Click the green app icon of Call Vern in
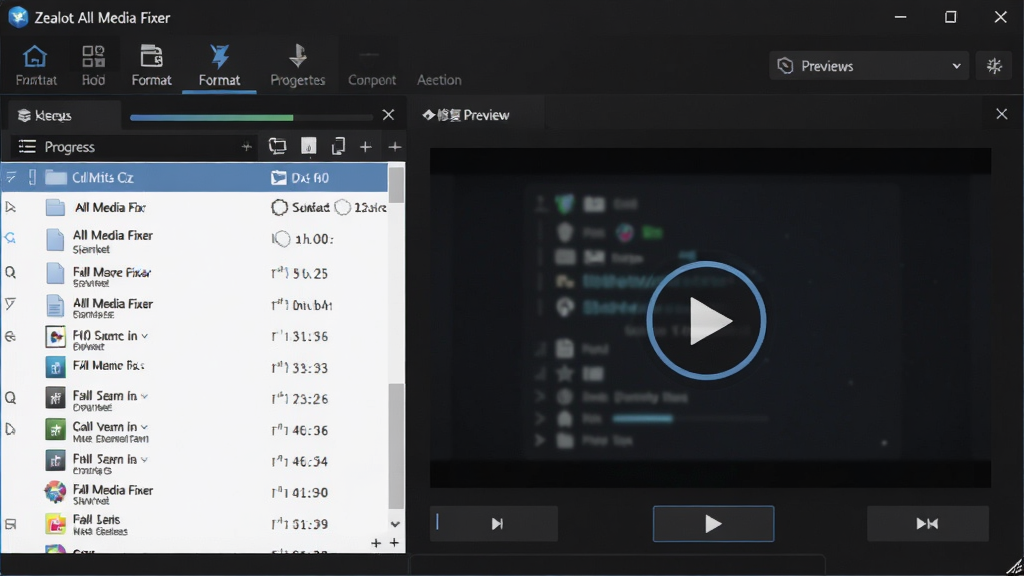Image resolution: width=1024 pixels, height=576 pixels. 56,430
